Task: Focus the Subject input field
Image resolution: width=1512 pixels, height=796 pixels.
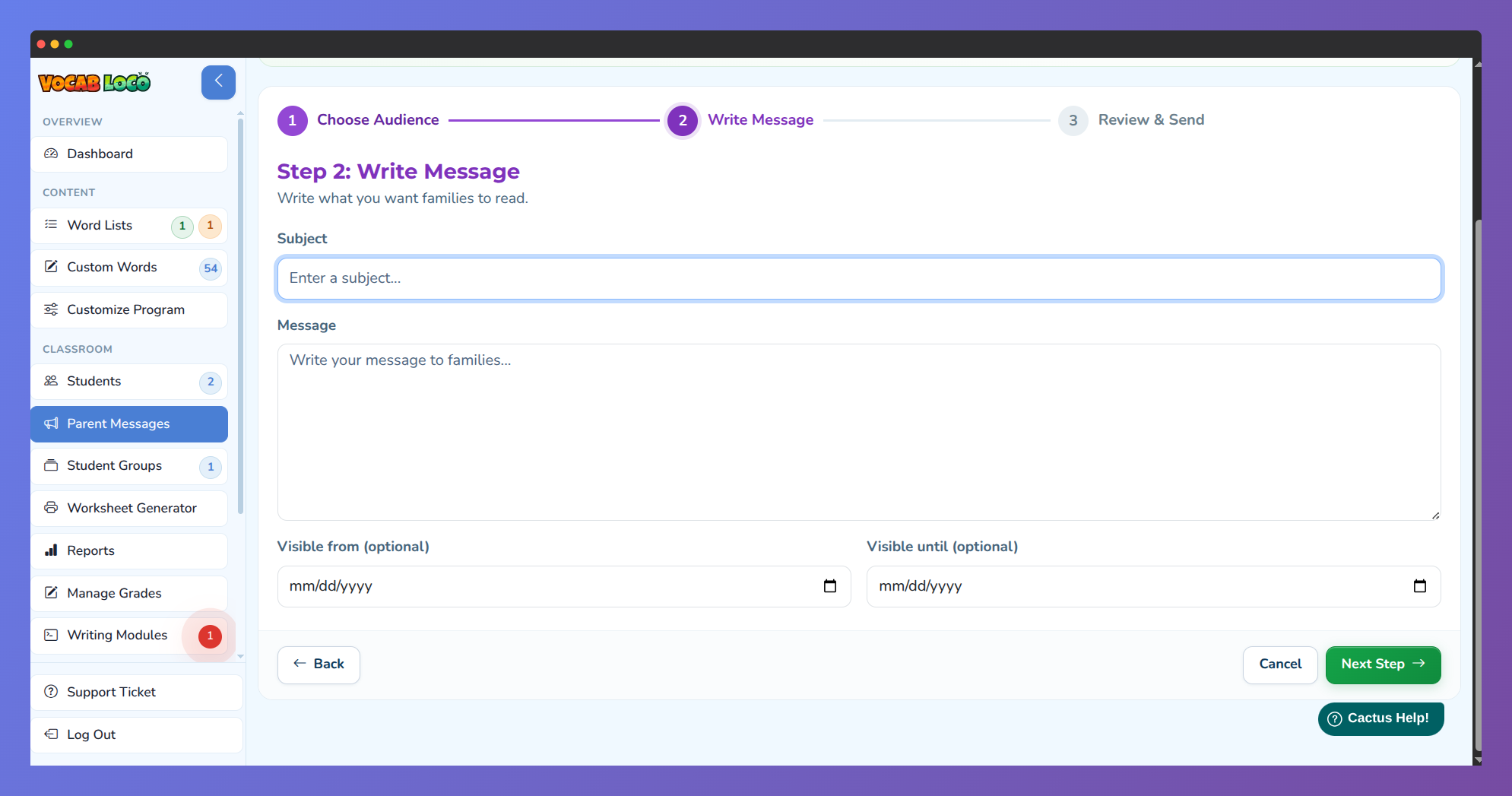Action: click(859, 278)
